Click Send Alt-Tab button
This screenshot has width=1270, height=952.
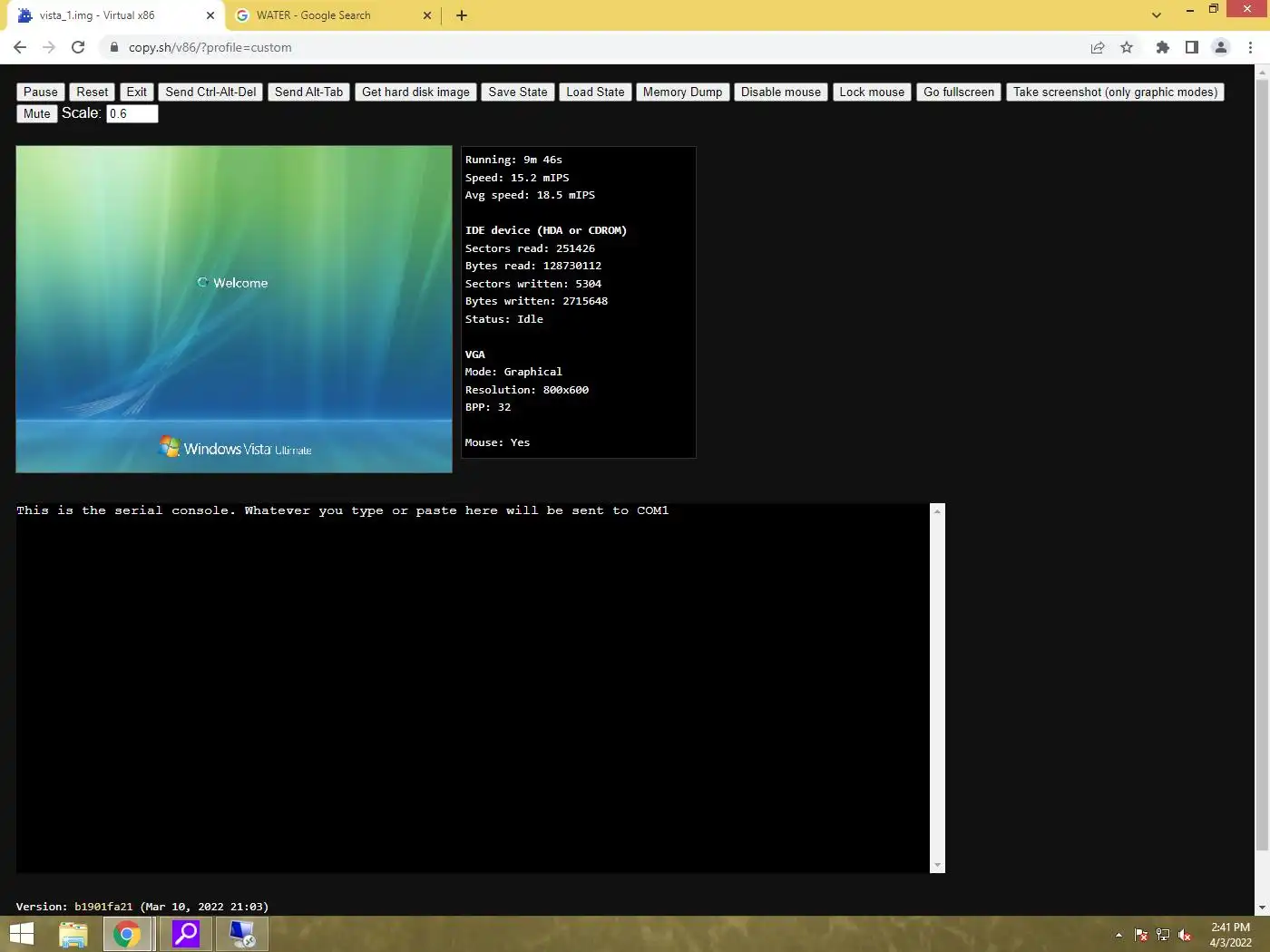pos(308,92)
